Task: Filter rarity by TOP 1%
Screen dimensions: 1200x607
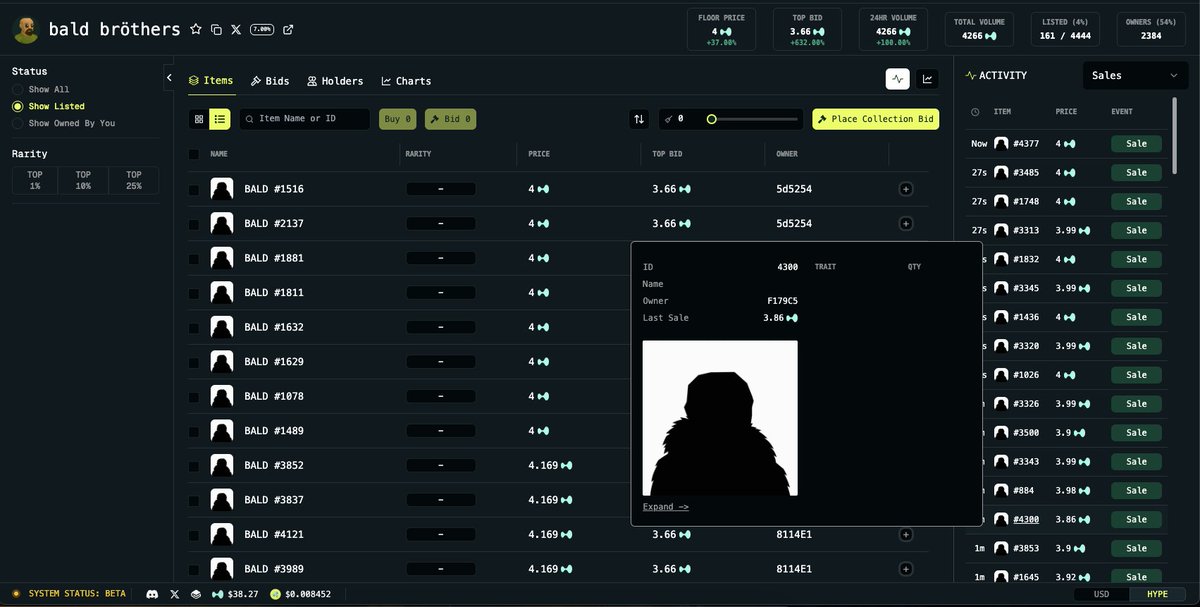Action: coord(35,180)
